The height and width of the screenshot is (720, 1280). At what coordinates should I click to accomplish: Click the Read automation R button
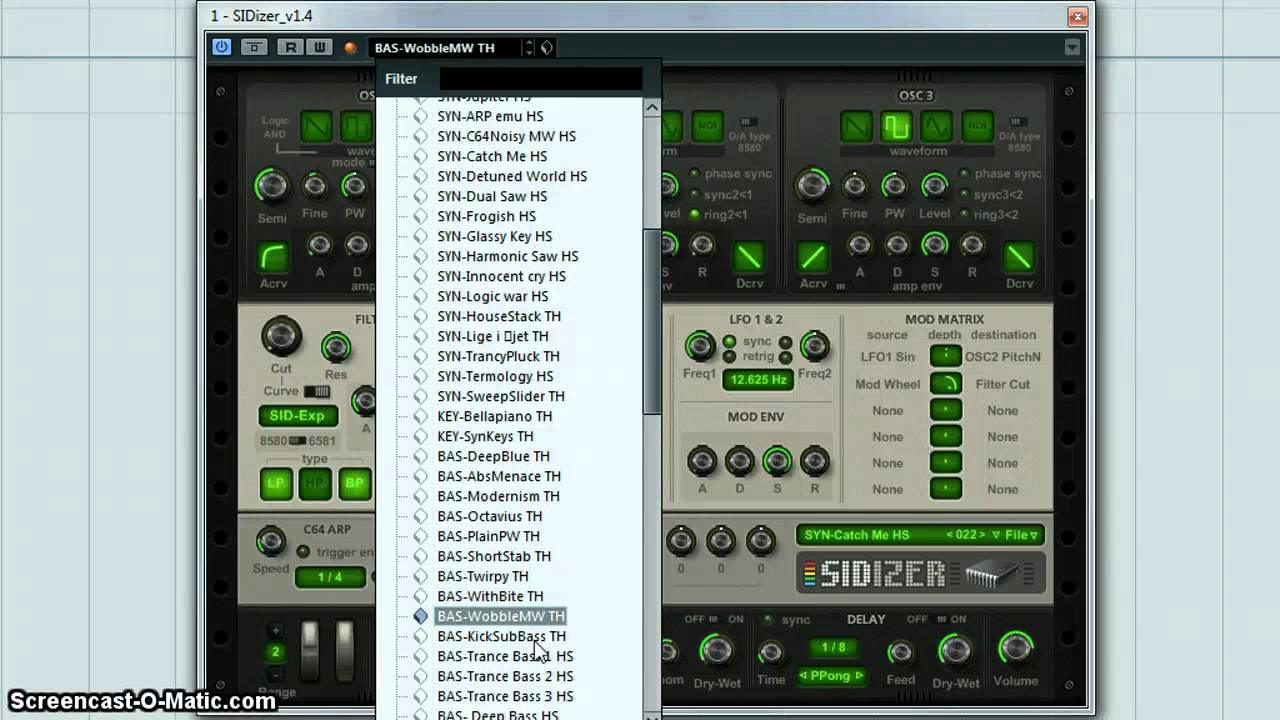(x=291, y=47)
